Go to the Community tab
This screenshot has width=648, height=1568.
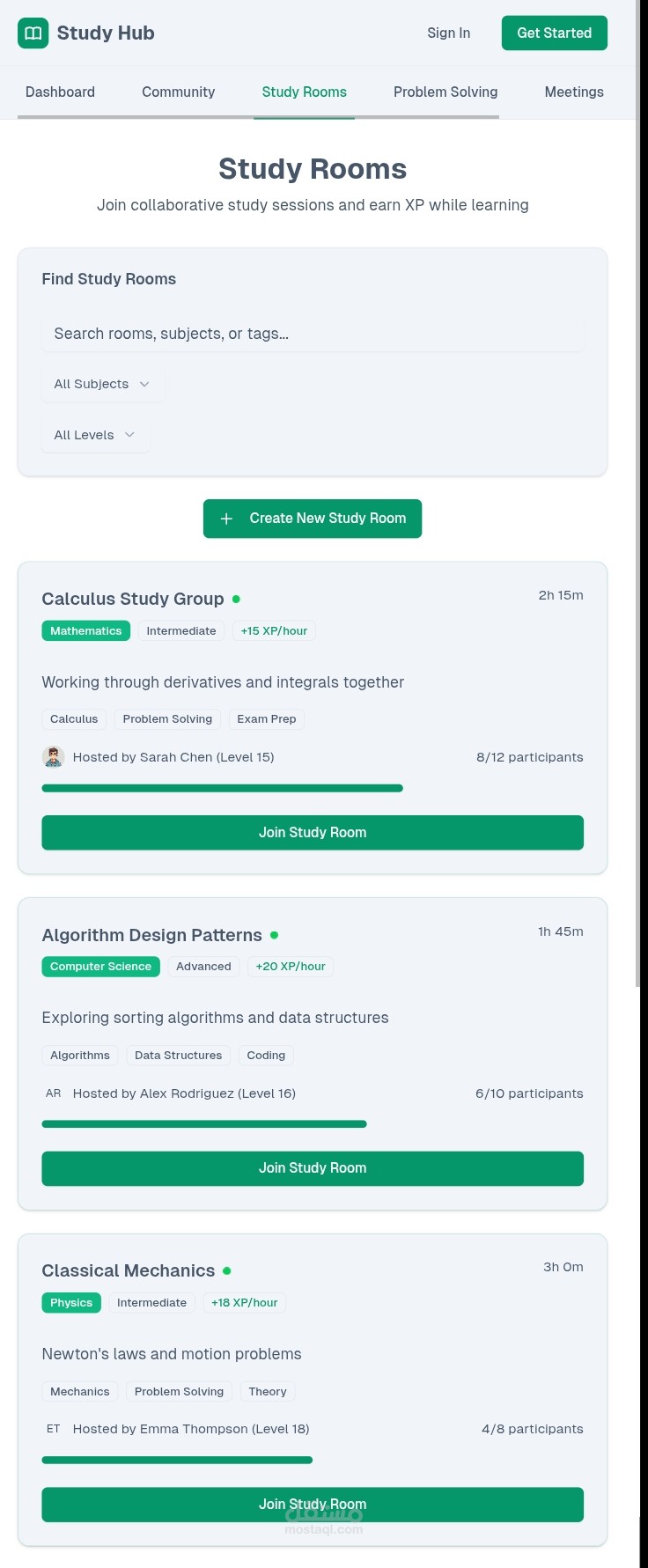point(179,92)
